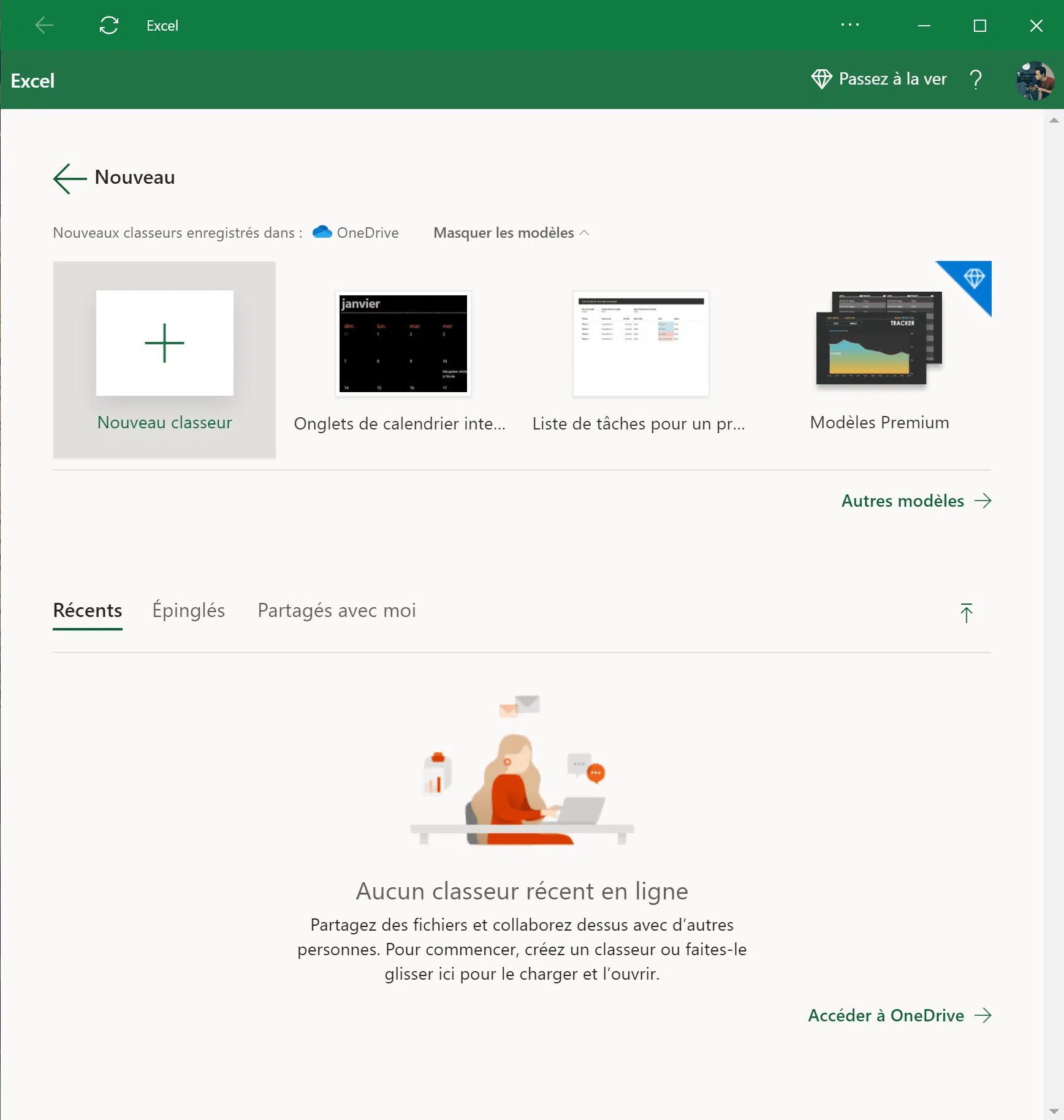Image resolution: width=1064 pixels, height=1120 pixels.
Task: Open the Partagés avec moi tab
Action: [336, 610]
